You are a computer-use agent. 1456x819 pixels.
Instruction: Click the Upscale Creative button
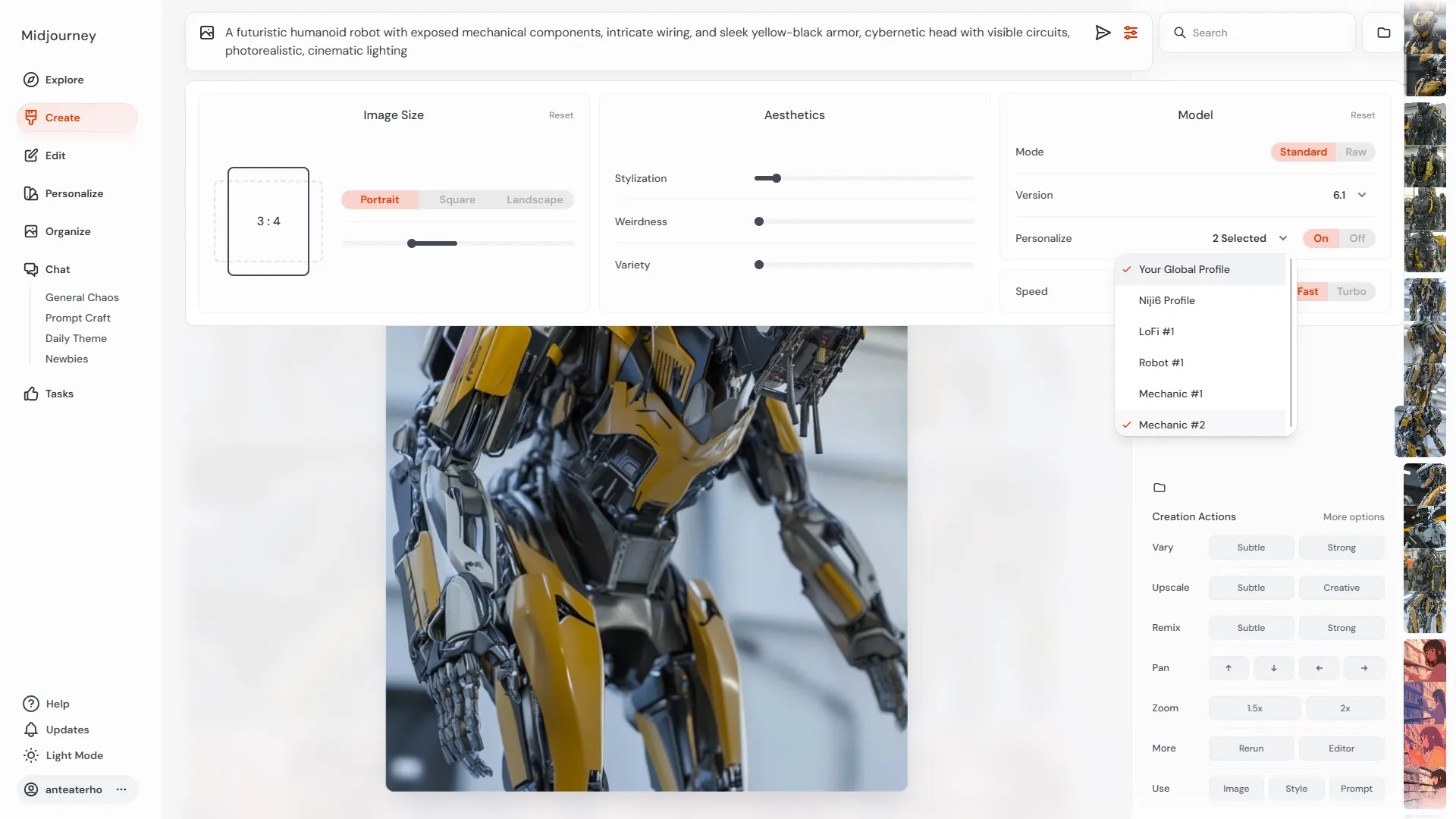(x=1341, y=588)
